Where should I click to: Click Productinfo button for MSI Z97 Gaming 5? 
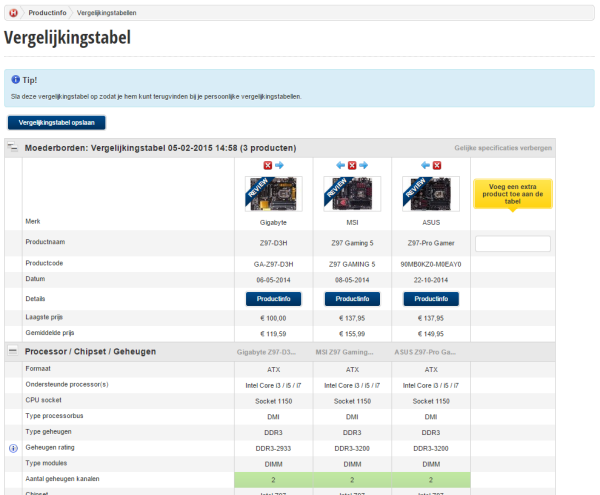coord(352,299)
